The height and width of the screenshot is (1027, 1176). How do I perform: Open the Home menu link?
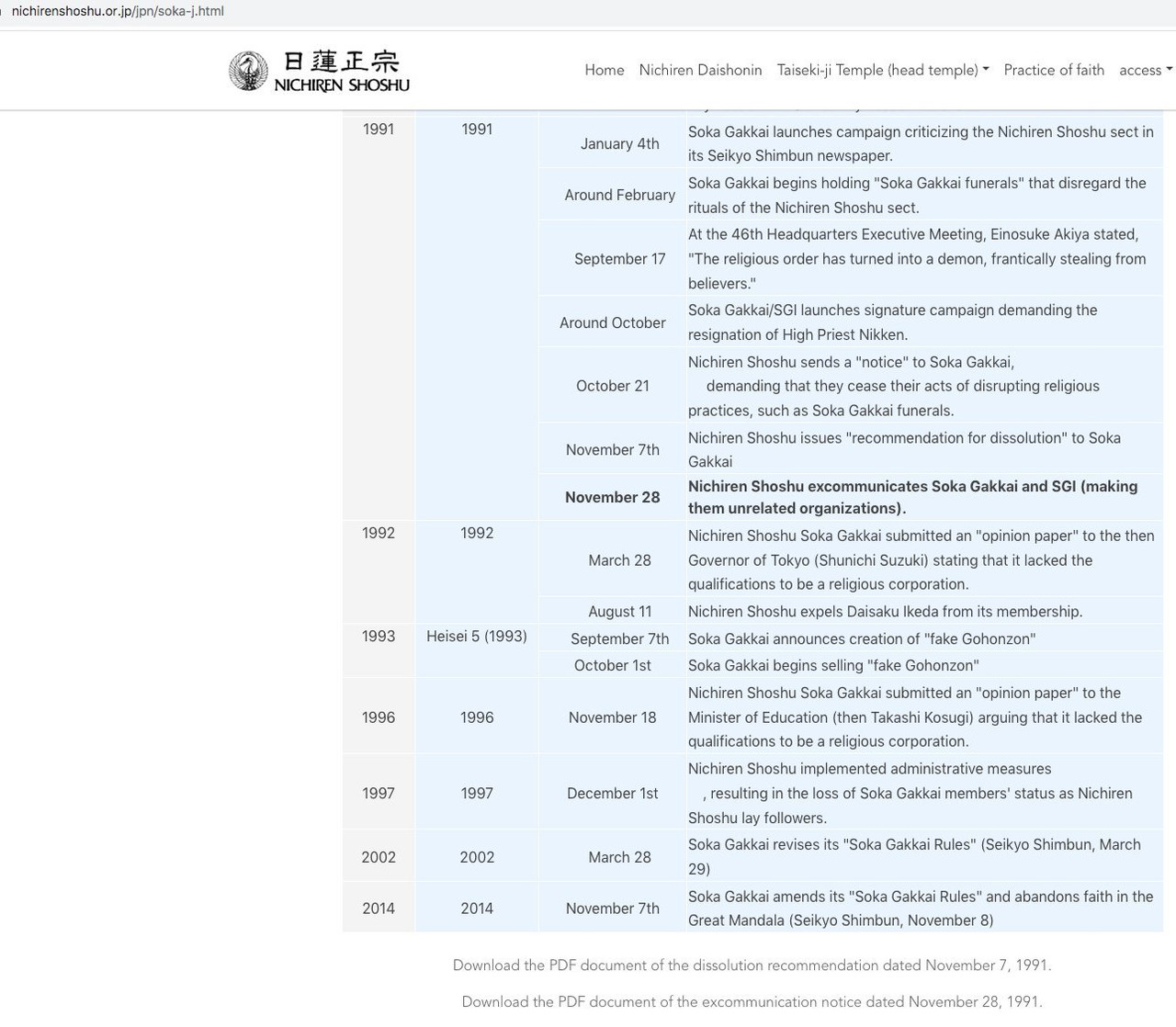(x=605, y=70)
